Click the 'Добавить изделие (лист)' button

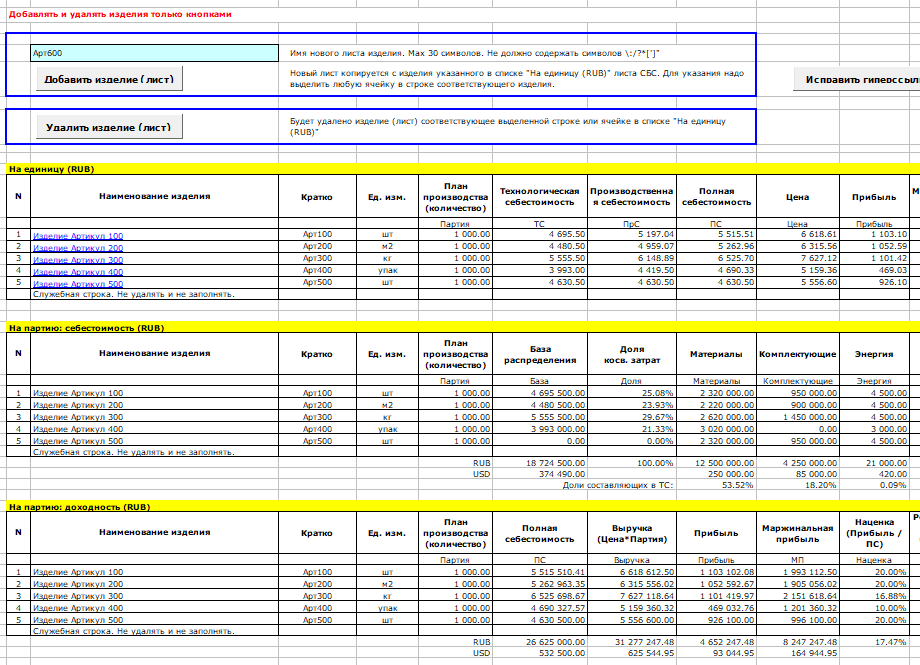(109, 79)
